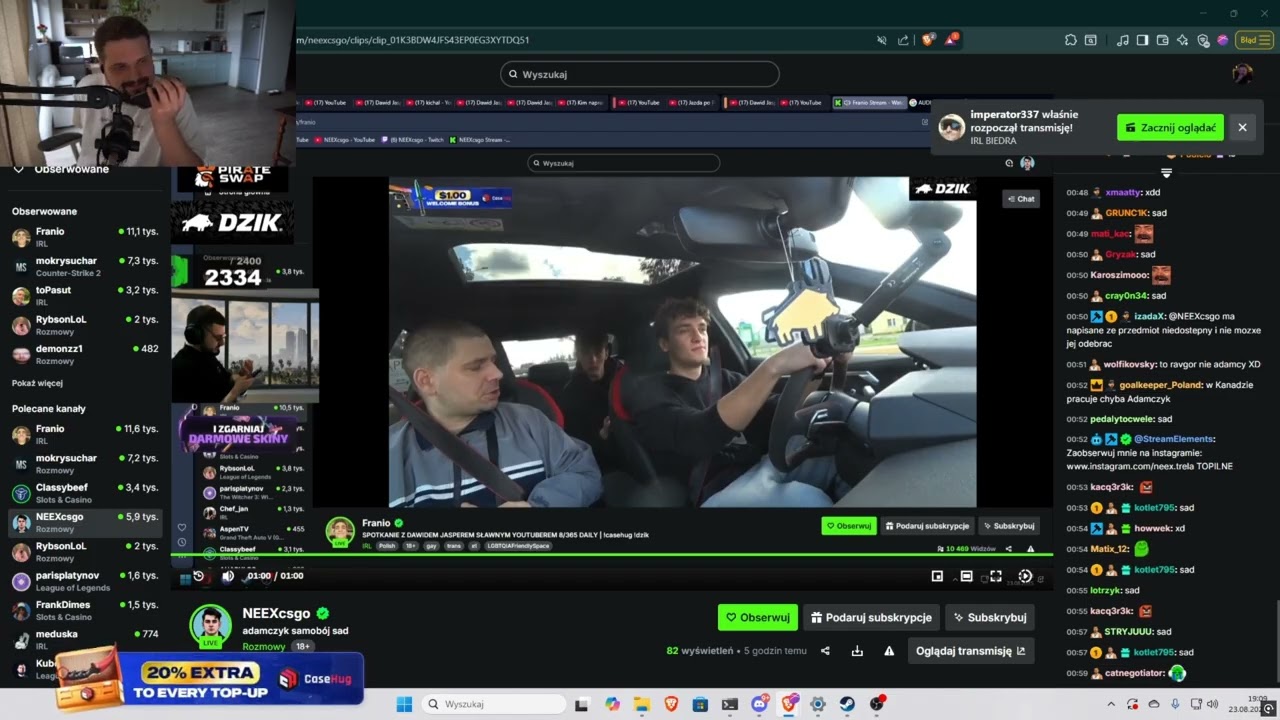Launch File Explorer from the taskbar
The width and height of the screenshot is (1280, 720).
click(641, 704)
